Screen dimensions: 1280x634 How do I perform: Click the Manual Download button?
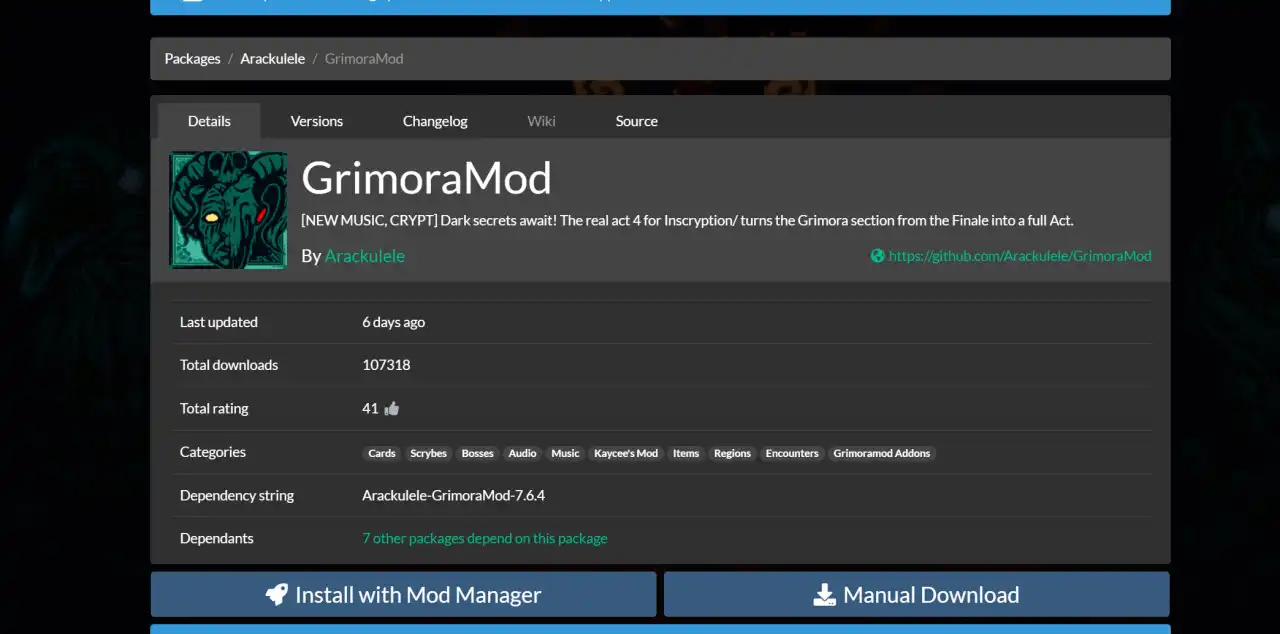point(917,595)
